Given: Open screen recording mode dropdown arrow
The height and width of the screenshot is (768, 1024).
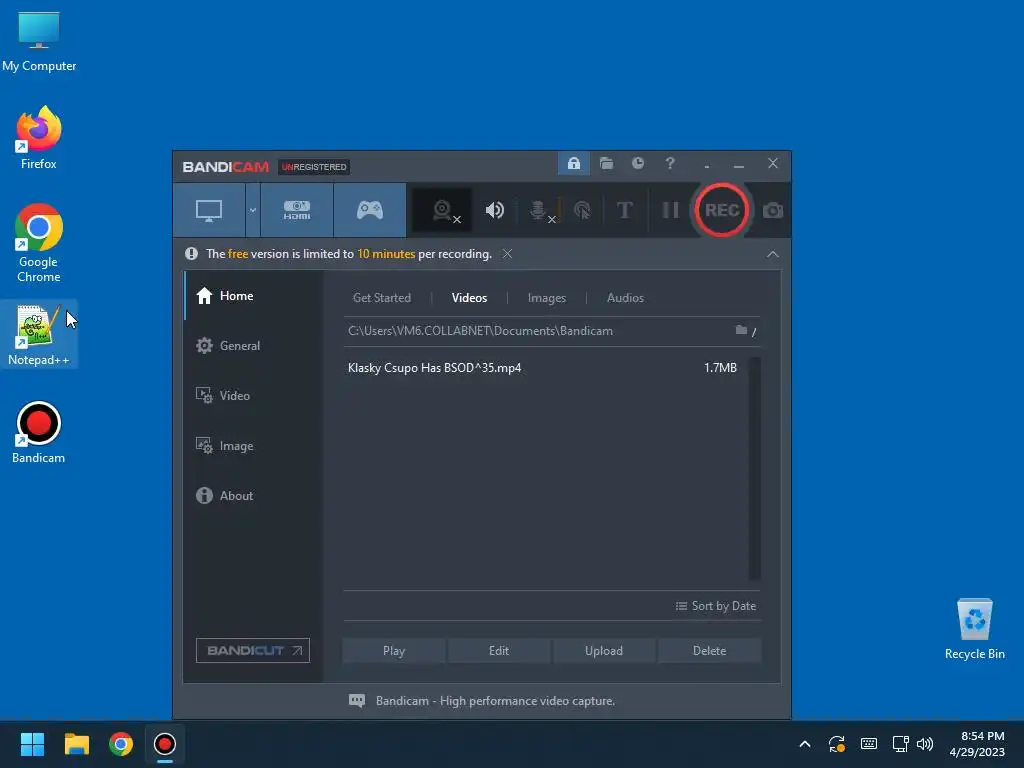Looking at the screenshot, I should click(x=253, y=210).
